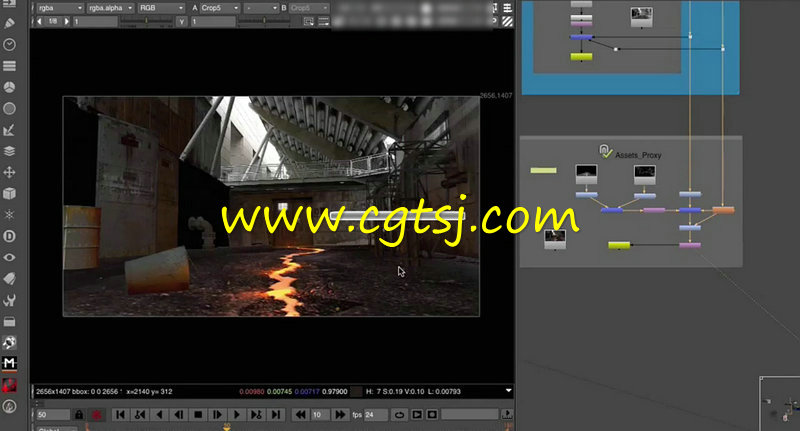Screen dimensions: 800x431
Task: Open the Time nodes menu (clock icon)
Action: 9,44
